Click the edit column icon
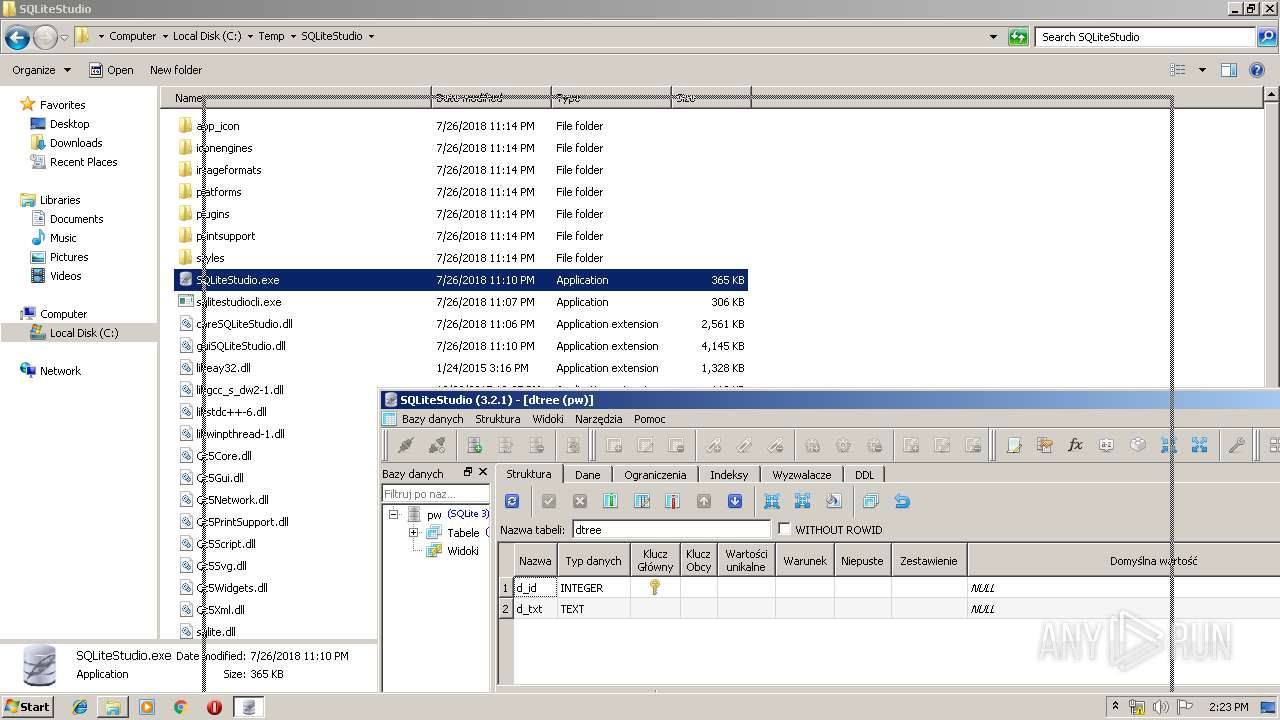This screenshot has height=720, width=1280. point(642,502)
